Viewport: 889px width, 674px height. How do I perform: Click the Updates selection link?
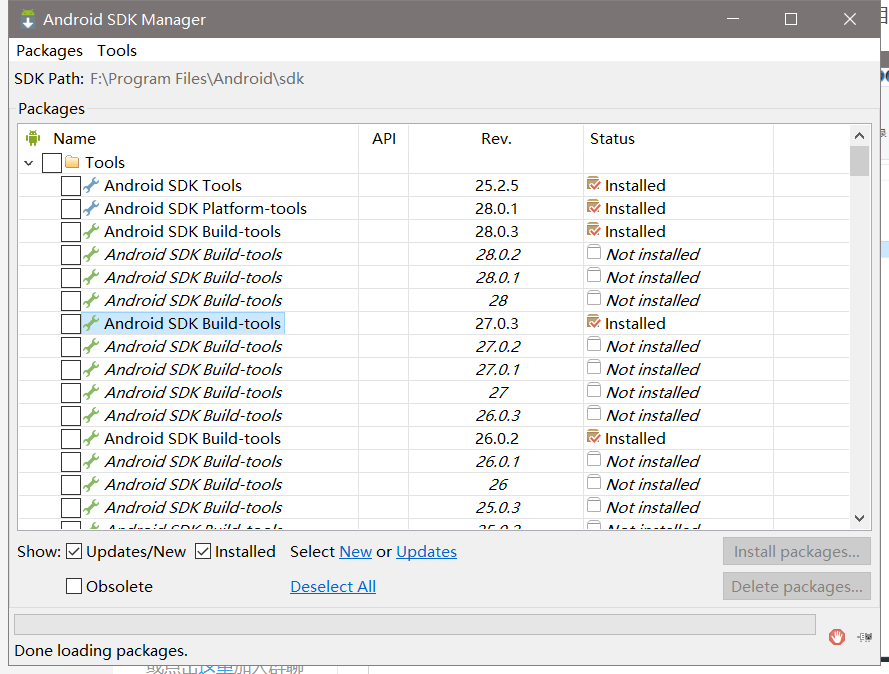[426, 552]
